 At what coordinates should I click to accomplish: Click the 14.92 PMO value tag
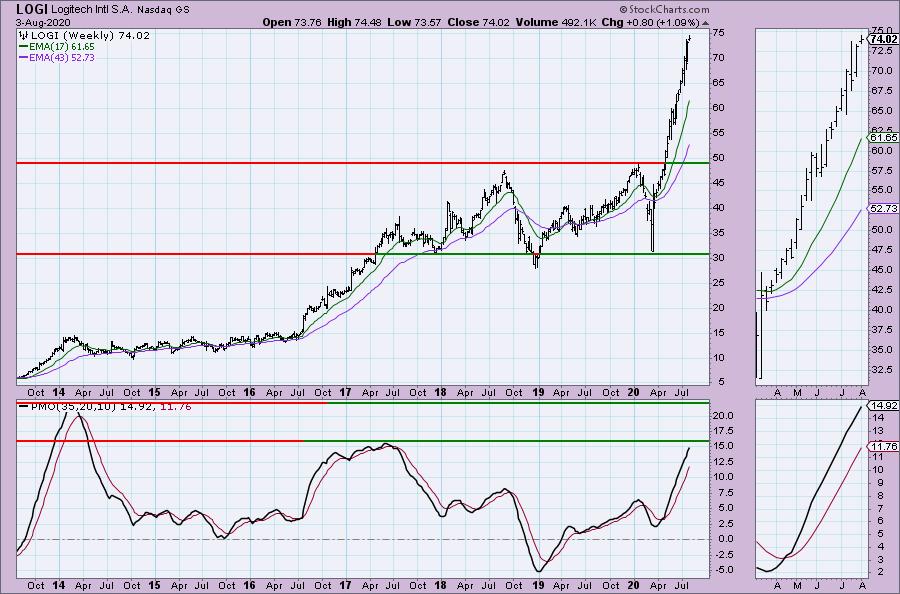click(884, 406)
